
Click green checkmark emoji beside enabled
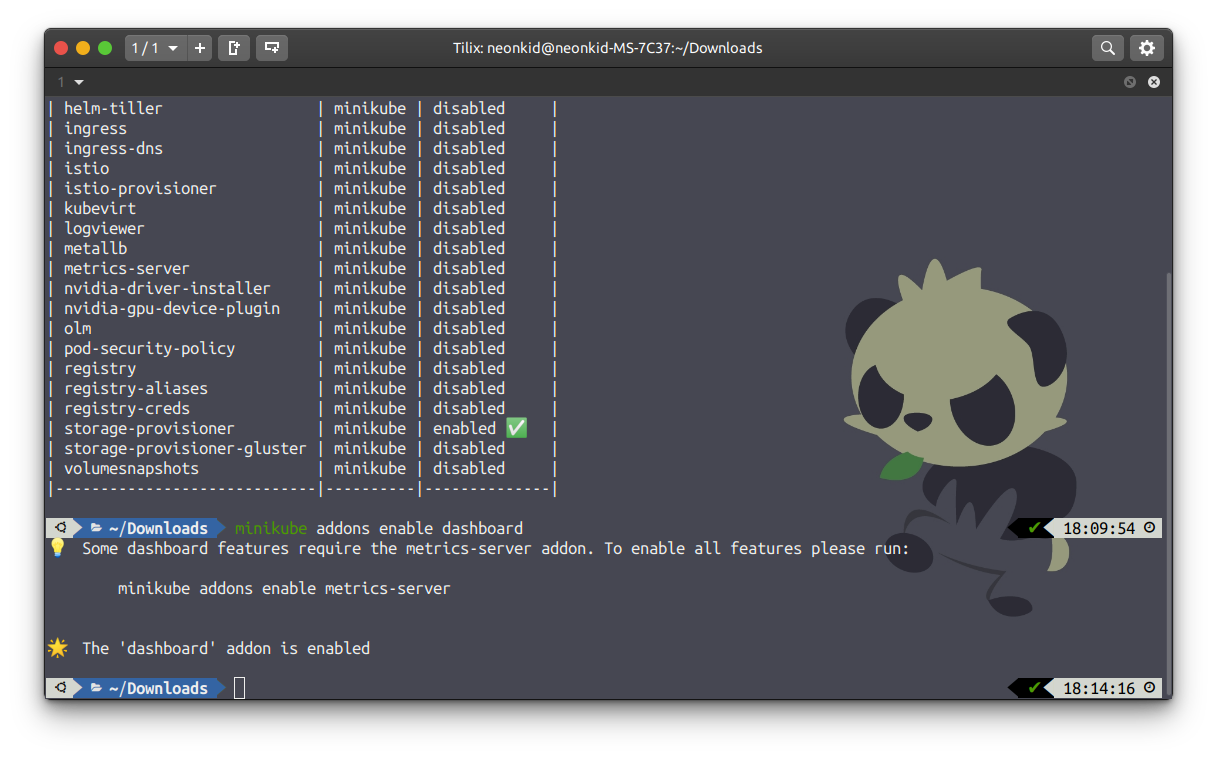point(516,428)
